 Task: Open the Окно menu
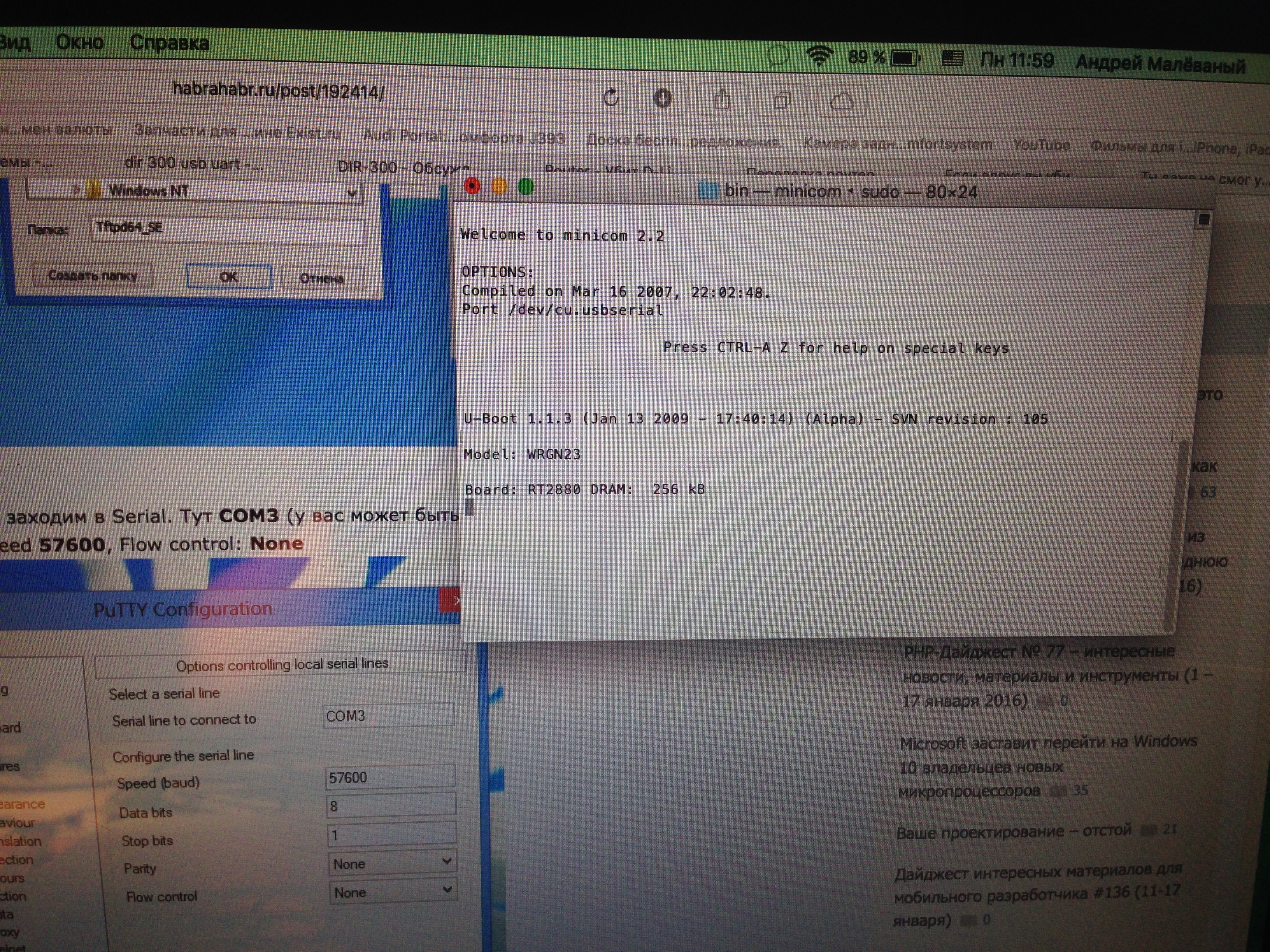(x=80, y=42)
